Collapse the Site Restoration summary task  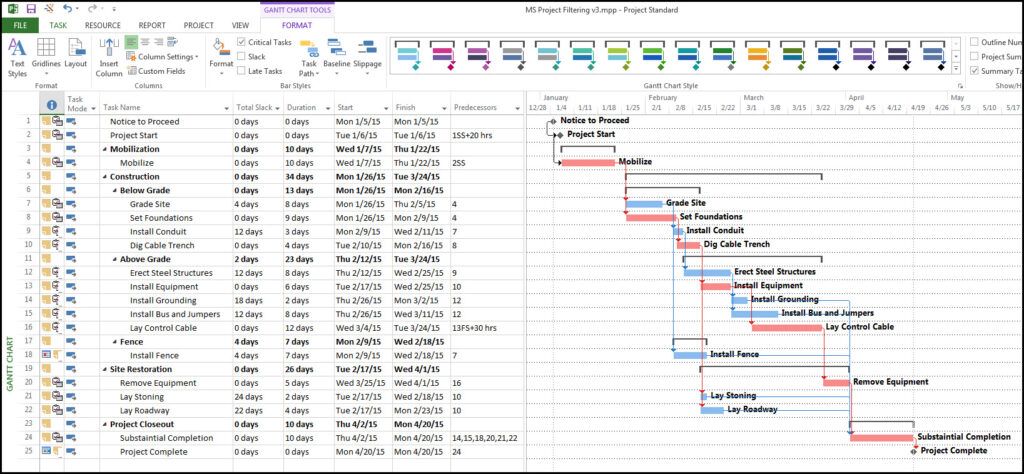(x=105, y=369)
